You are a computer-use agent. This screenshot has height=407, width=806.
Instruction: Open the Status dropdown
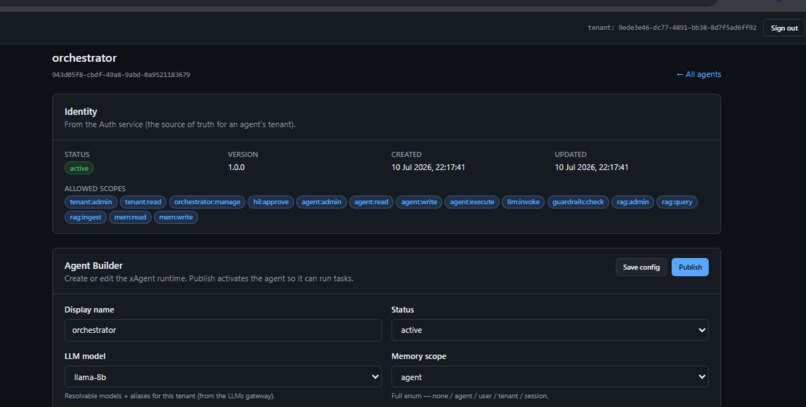pyautogui.click(x=549, y=330)
